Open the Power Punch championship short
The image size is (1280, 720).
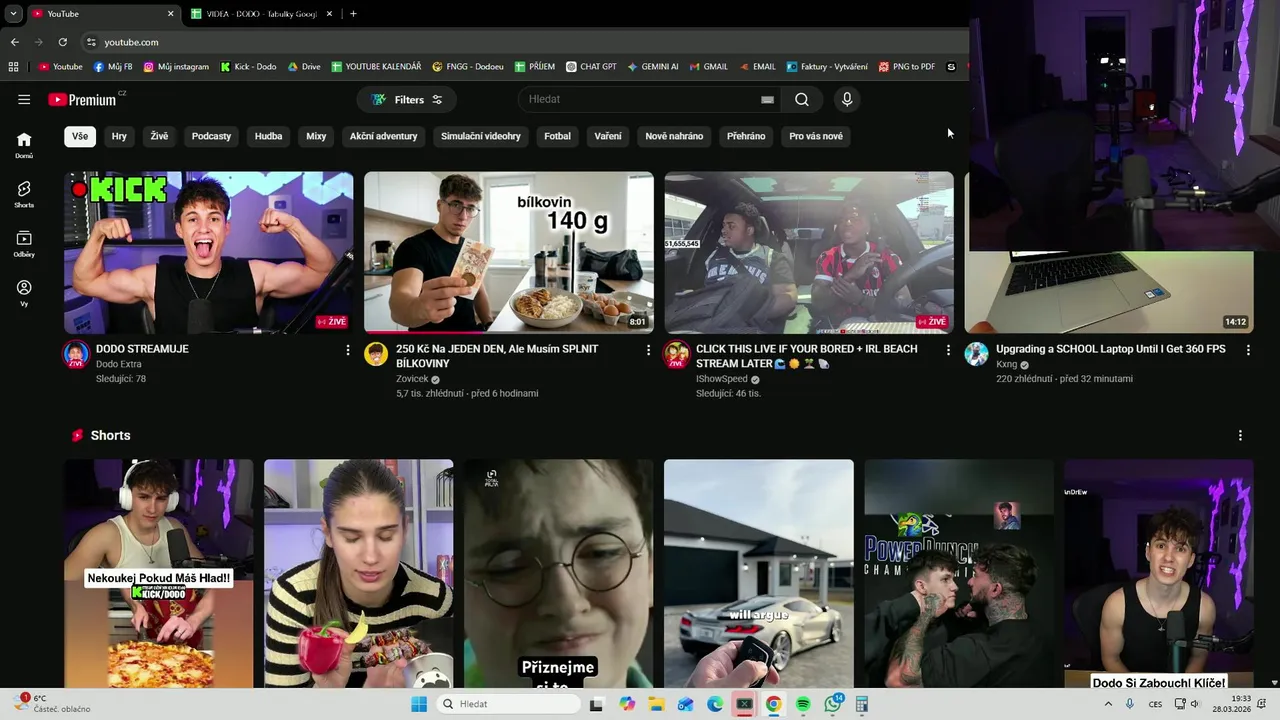[958, 574]
